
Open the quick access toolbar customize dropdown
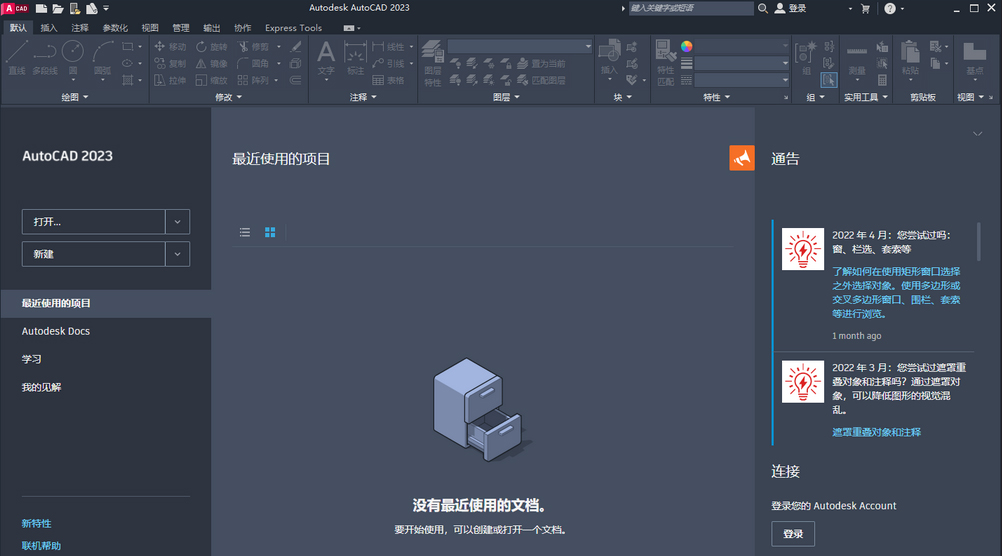tap(106, 8)
